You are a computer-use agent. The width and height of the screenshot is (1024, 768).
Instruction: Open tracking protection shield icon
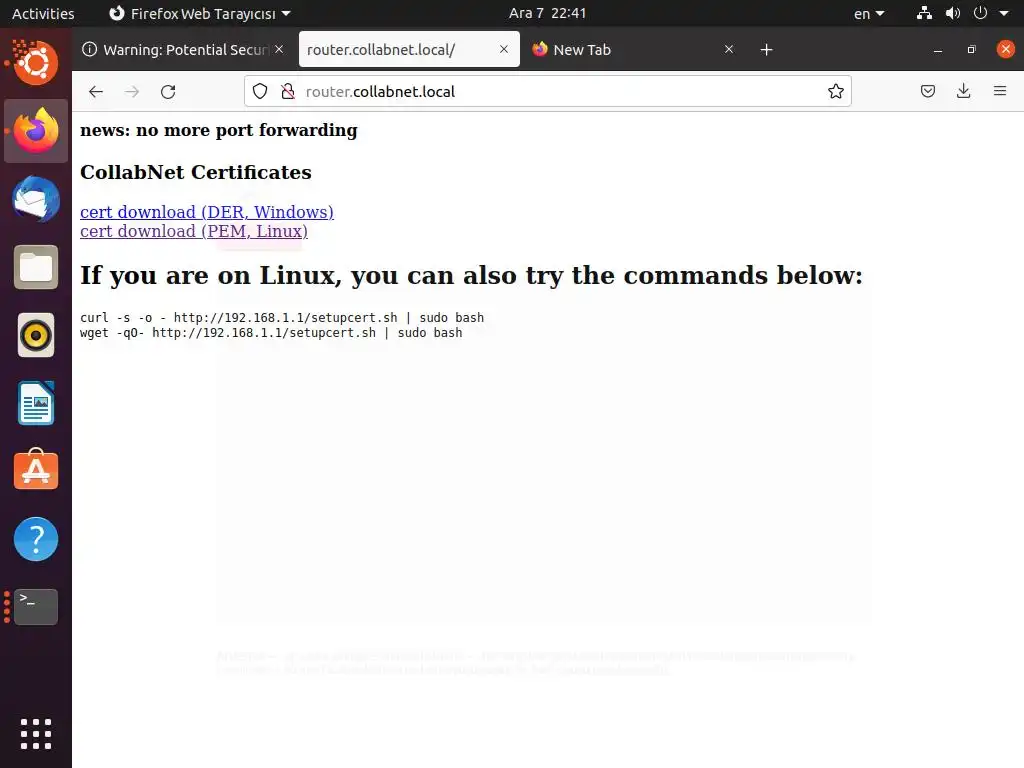pos(260,91)
